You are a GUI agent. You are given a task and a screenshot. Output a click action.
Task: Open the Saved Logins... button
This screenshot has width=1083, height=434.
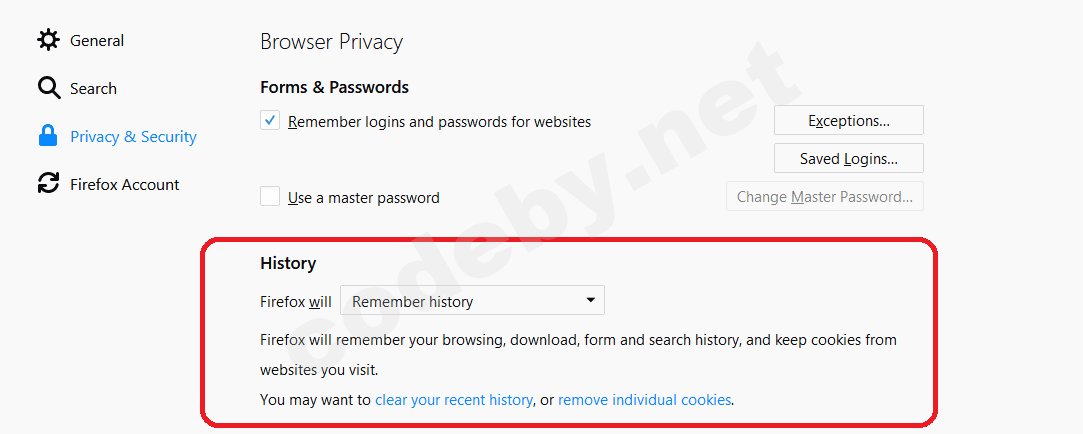pyautogui.click(x=848, y=159)
